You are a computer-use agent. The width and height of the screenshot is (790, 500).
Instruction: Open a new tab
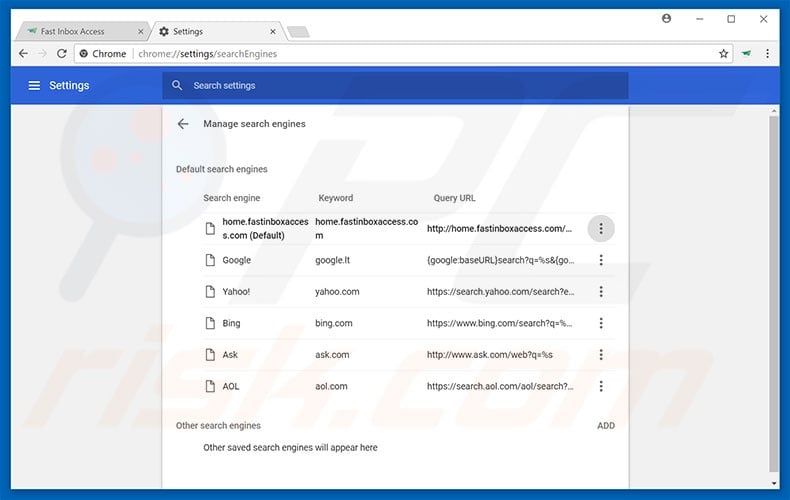point(298,32)
